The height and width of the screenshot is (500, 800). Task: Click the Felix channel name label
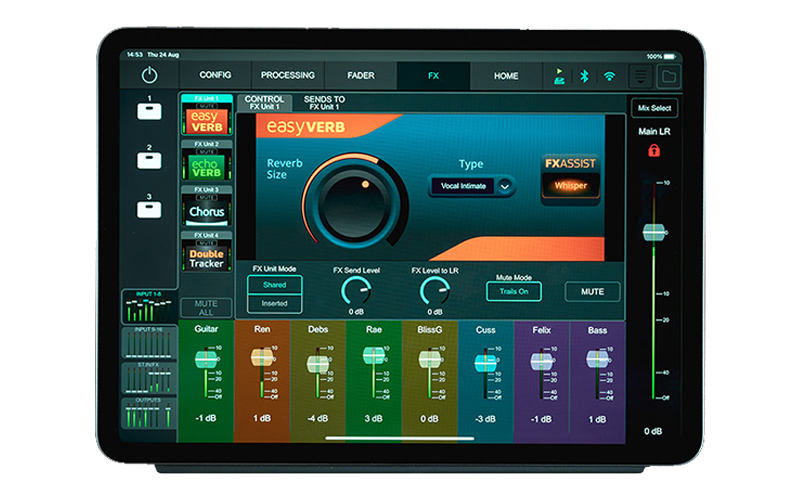point(541,330)
